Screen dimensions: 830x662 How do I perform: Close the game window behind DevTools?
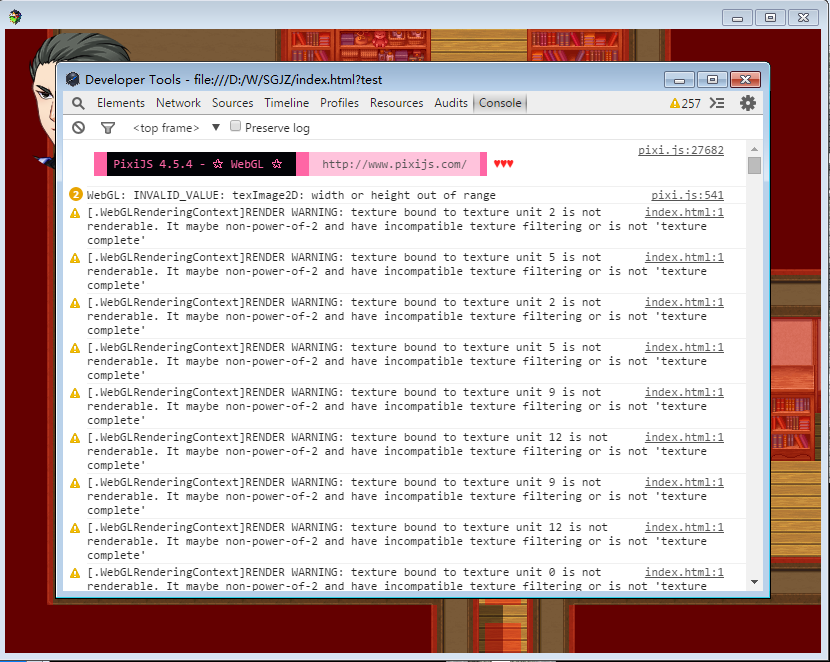[x=803, y=18]
